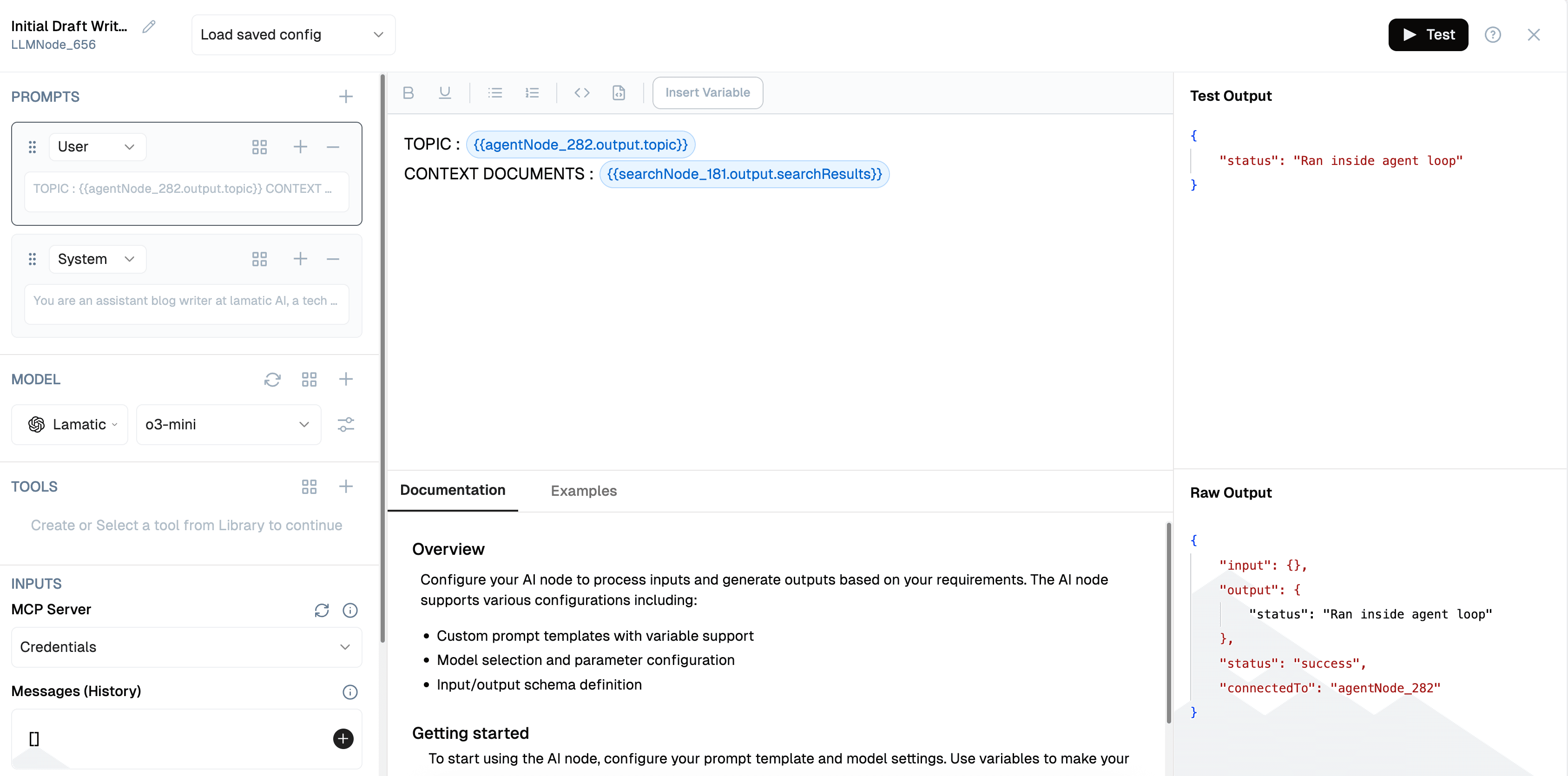
Task: Refresh the MODEL list
Action: (x=272, y=379)
